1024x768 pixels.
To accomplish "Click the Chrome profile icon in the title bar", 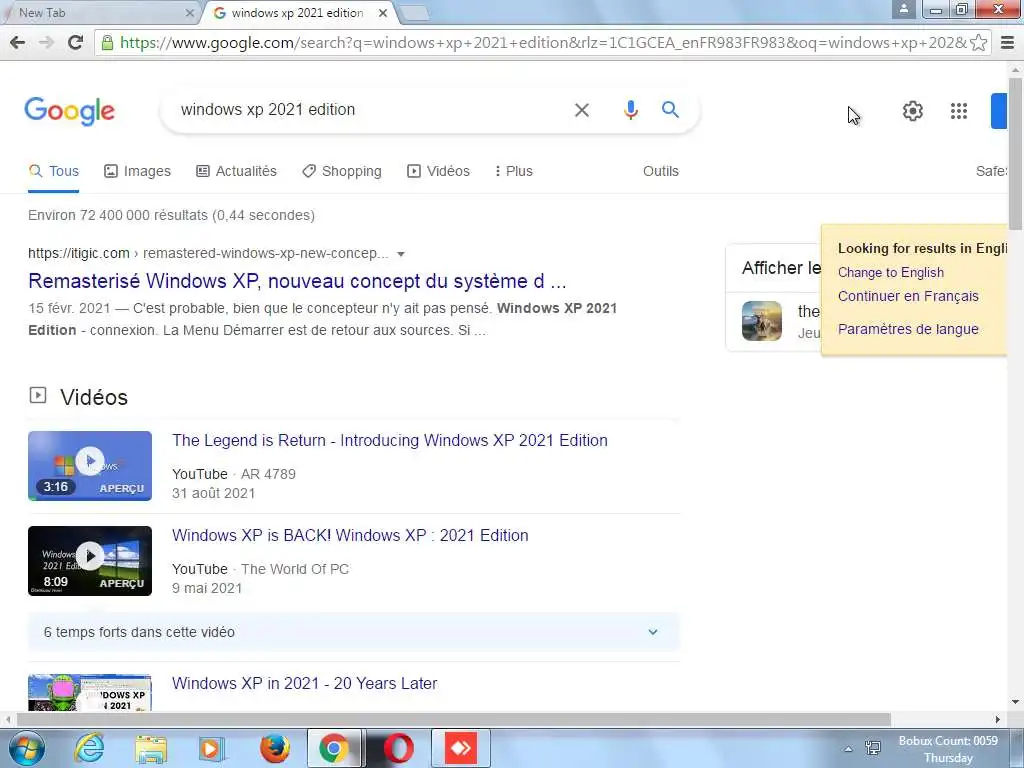I will point(904,8).
